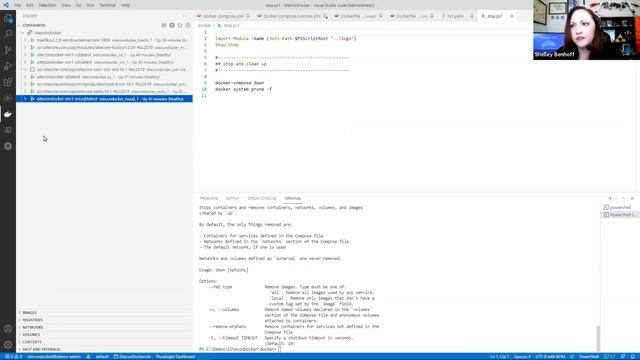Open the View menu

66,5
